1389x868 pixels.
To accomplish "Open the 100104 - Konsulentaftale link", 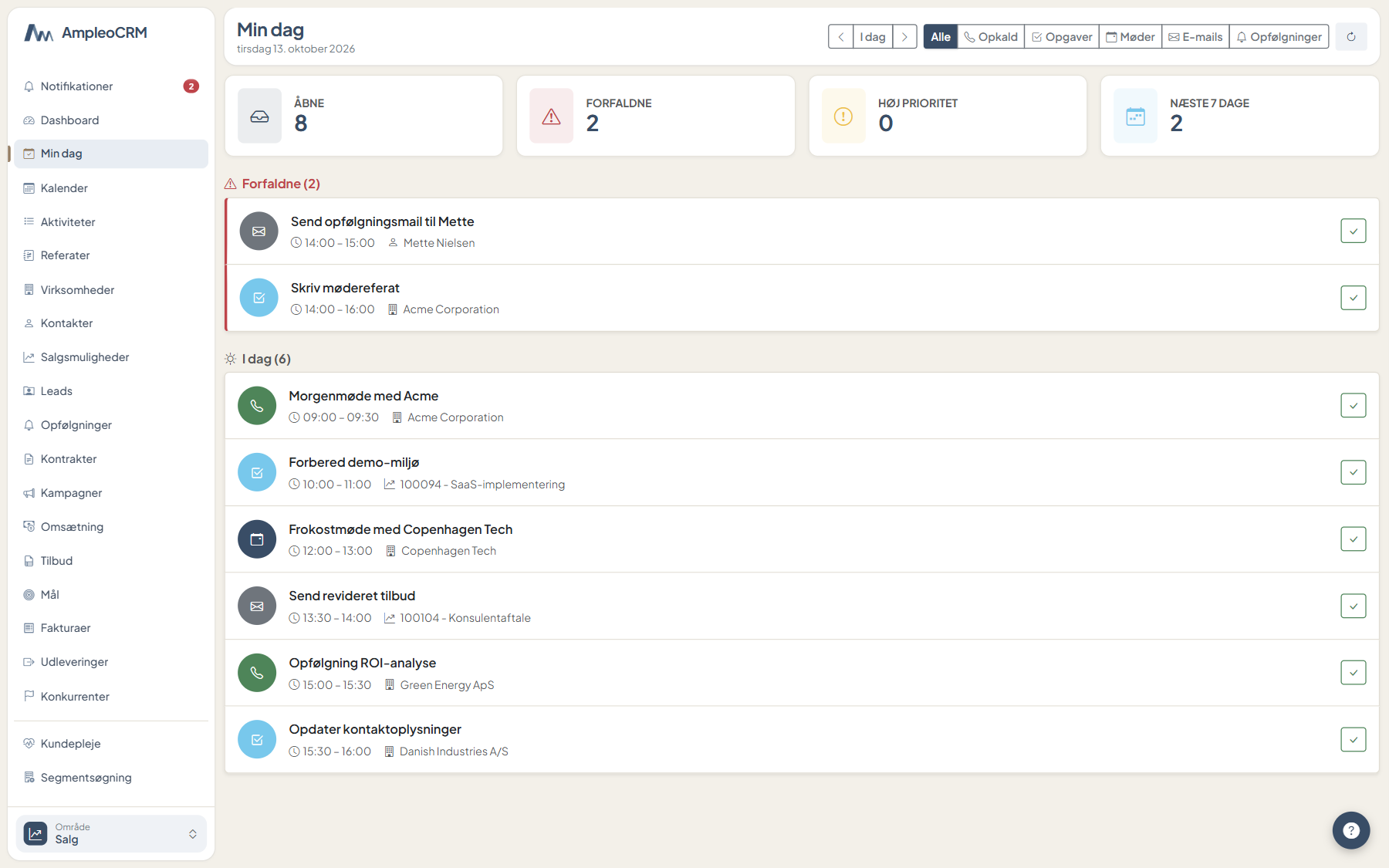I will (465, 618).
